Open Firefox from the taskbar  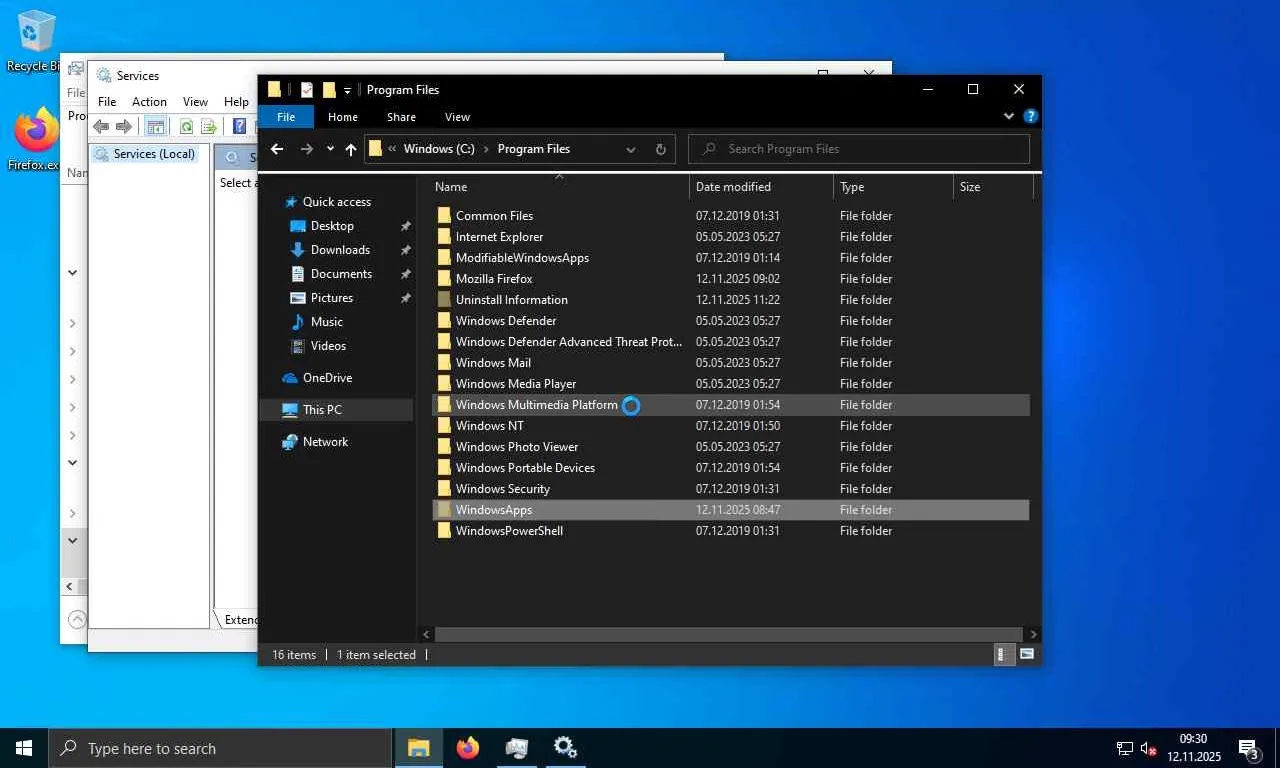click(467, 748)
